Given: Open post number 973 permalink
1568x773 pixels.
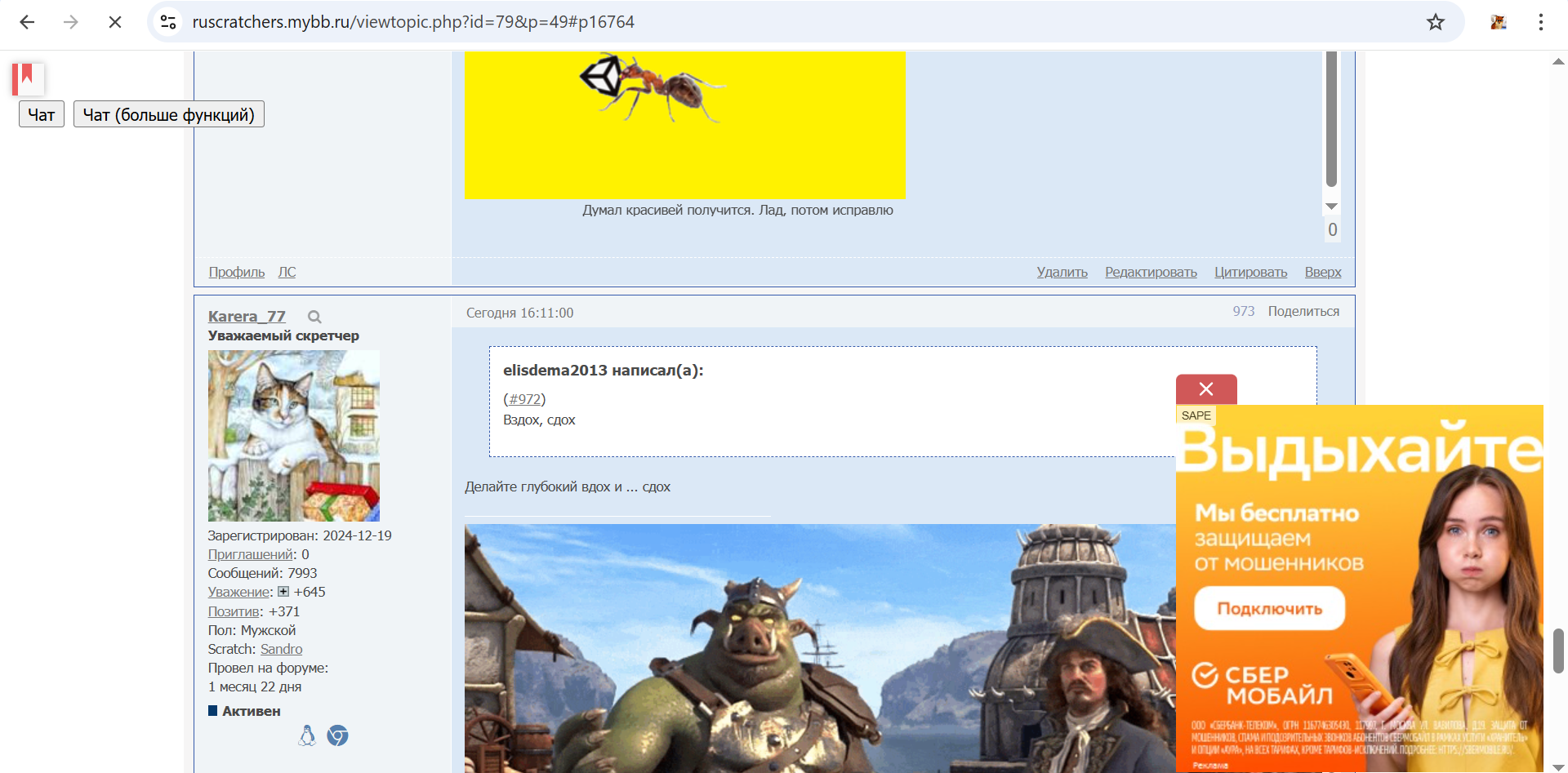Looking at the screenshot, I should point(1244,311).
